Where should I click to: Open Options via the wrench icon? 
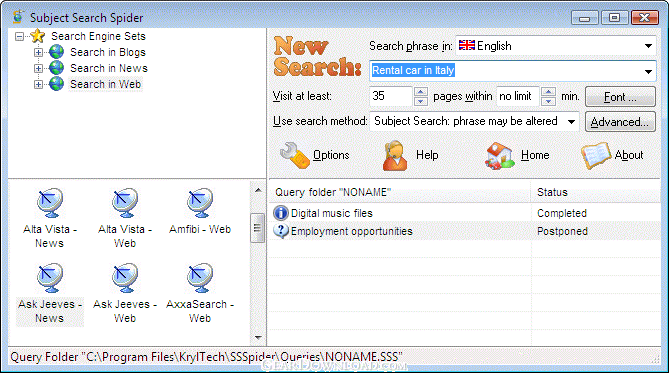click(294, 155)
